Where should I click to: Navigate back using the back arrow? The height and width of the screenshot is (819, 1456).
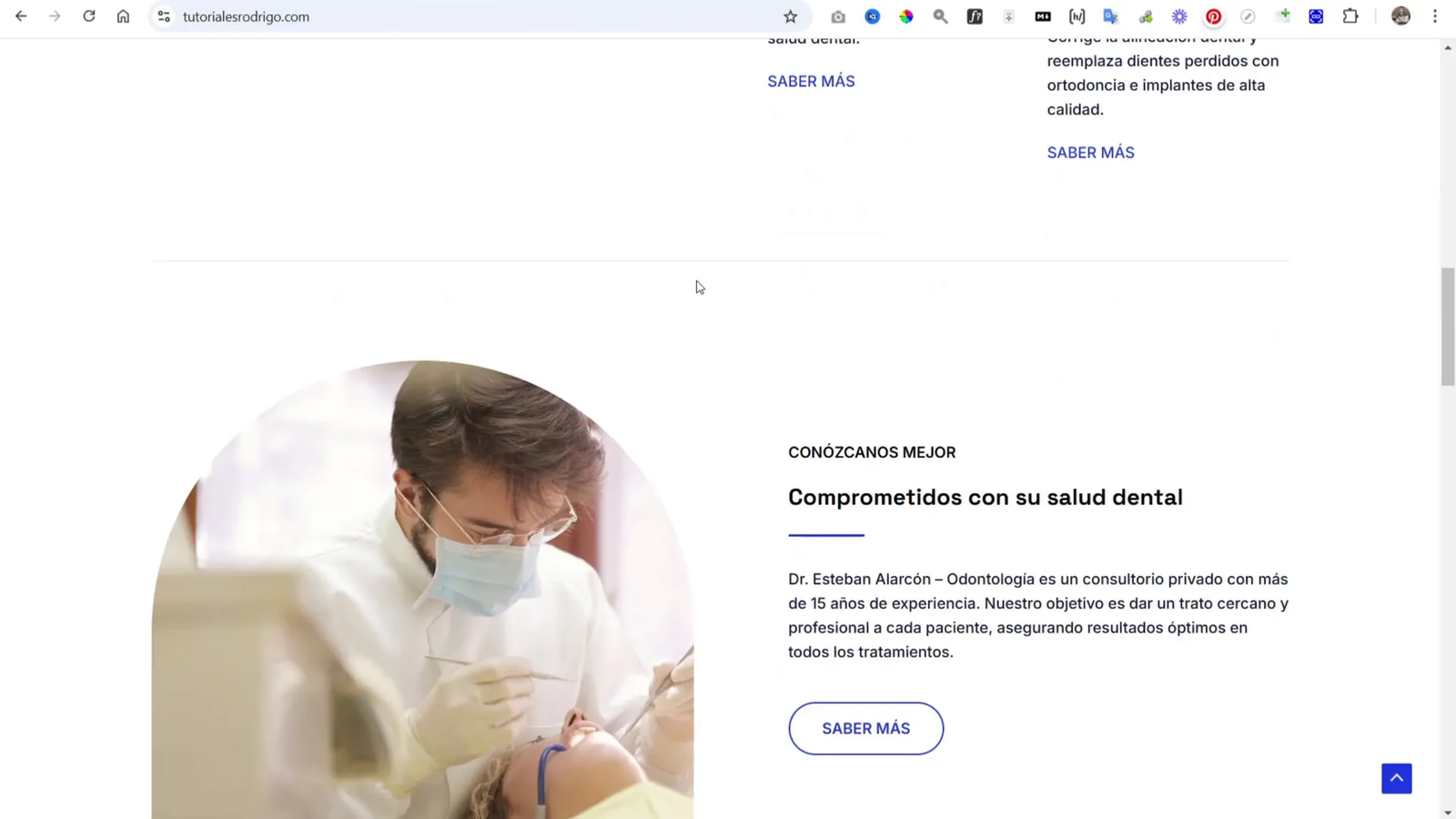[x=20, y=16]
